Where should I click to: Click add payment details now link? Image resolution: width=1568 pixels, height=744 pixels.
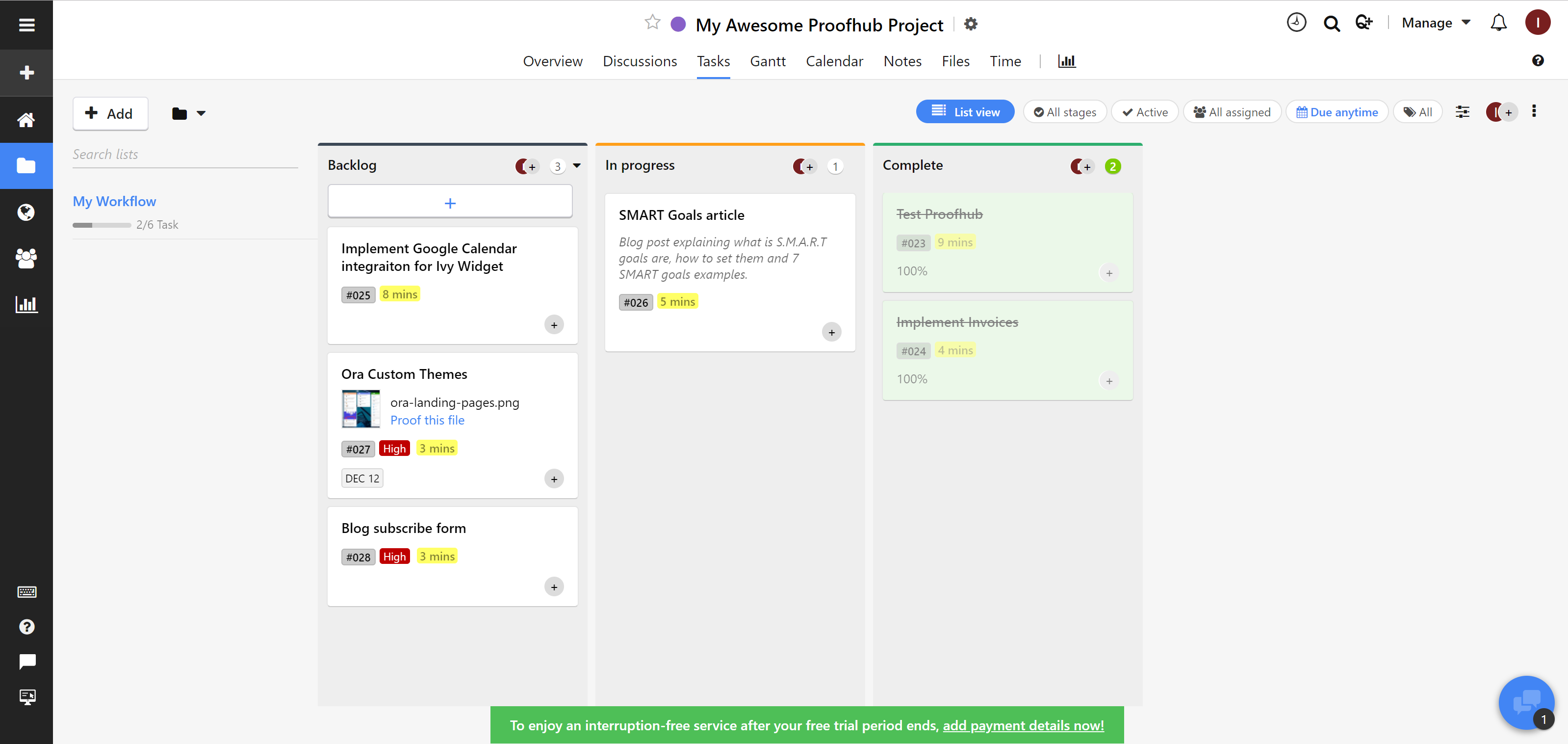pos(1023,725)
